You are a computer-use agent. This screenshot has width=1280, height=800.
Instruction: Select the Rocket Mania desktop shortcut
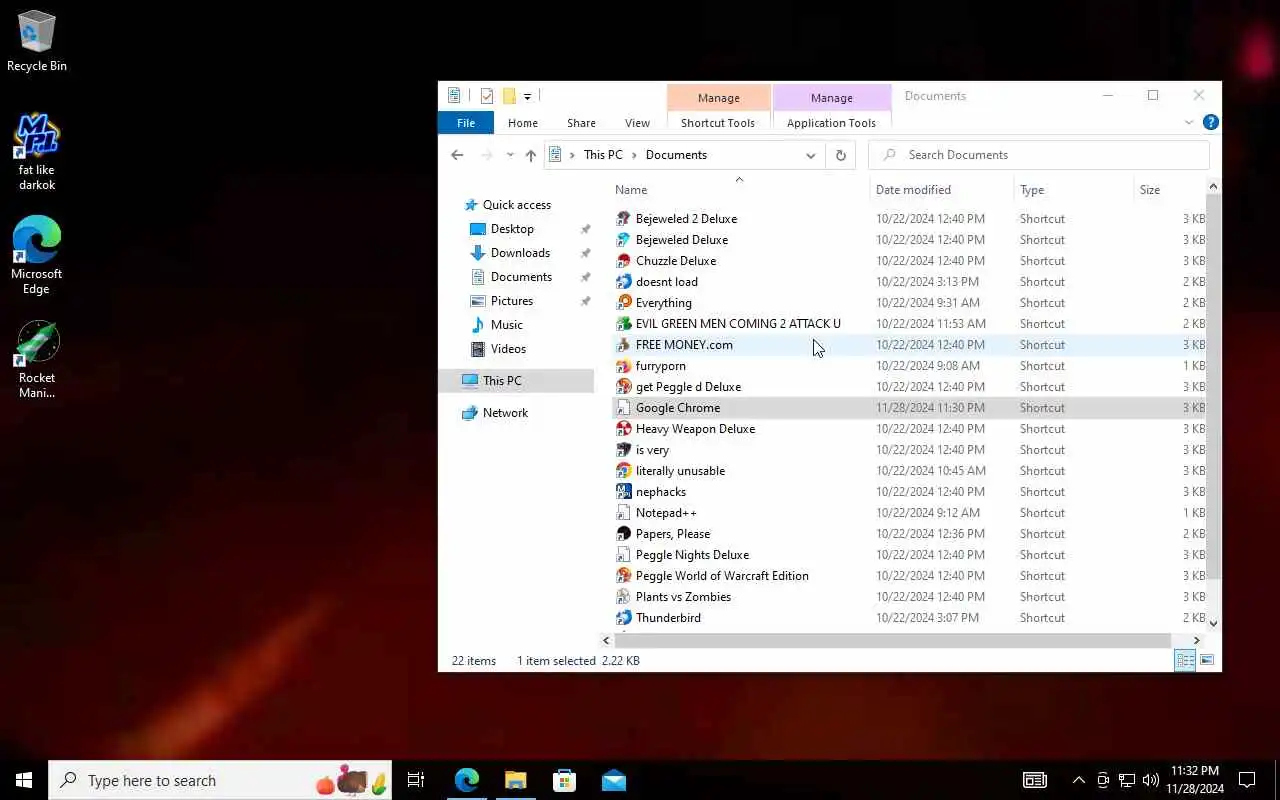pos(37,360)
